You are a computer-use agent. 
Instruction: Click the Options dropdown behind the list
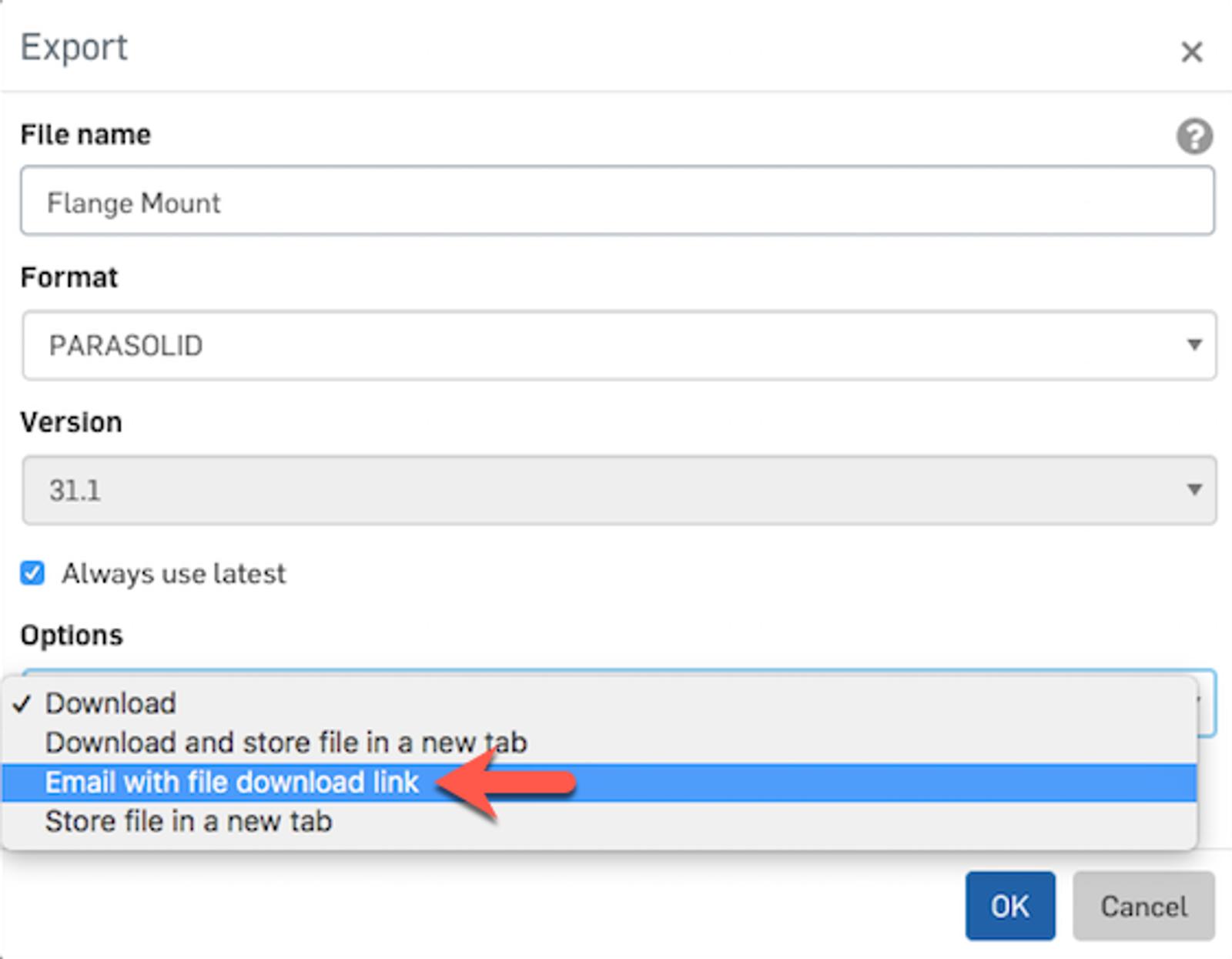click(1207, 702)
